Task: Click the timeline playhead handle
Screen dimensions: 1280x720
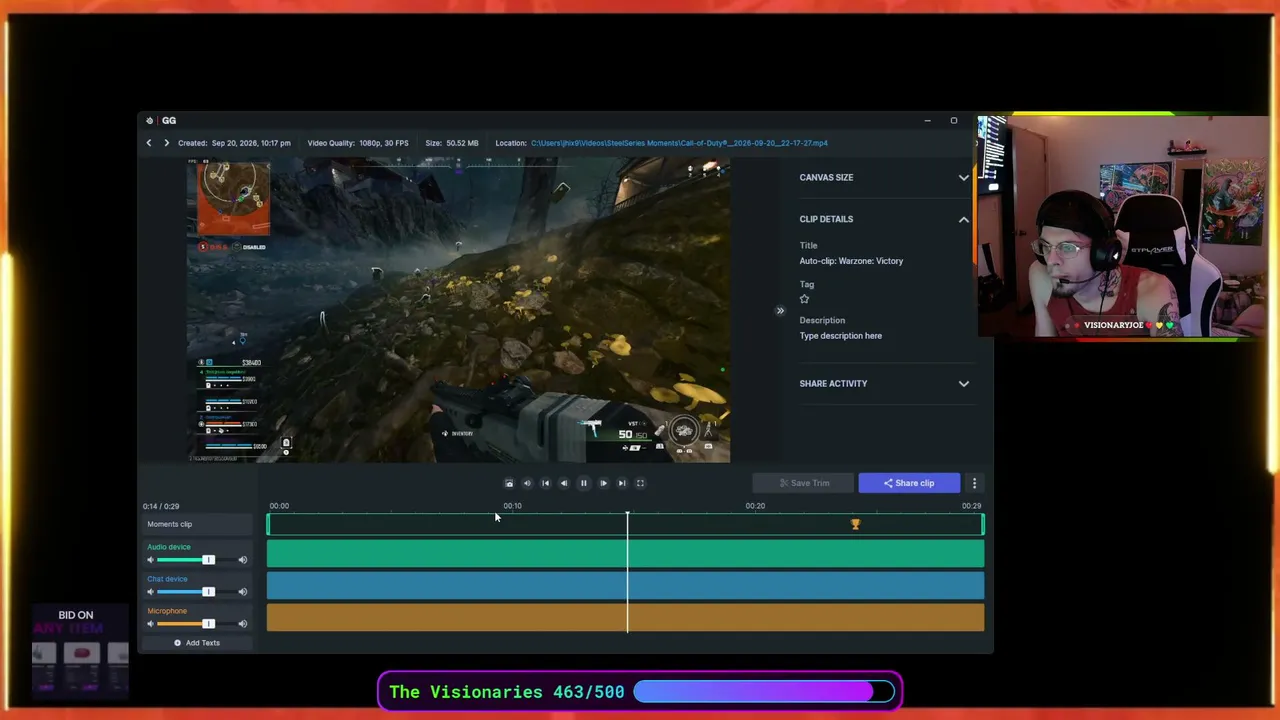Action: pyautogui.click(x=628, y=515)
